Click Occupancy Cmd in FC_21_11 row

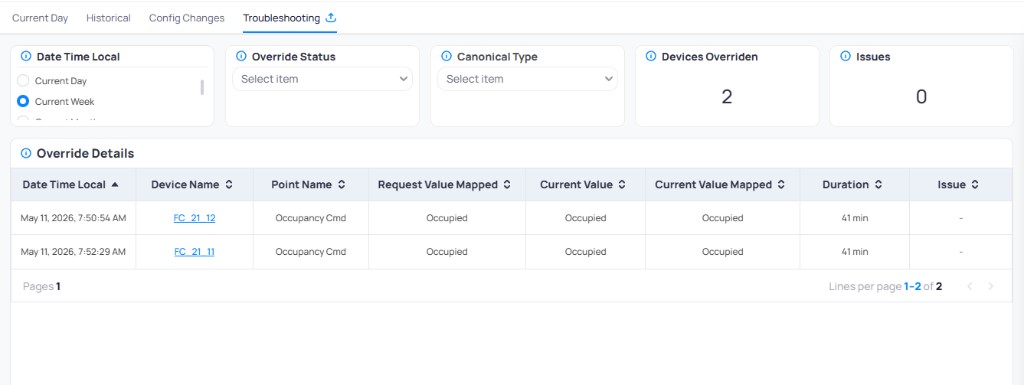pyautogui.click(x=311, y=252)
